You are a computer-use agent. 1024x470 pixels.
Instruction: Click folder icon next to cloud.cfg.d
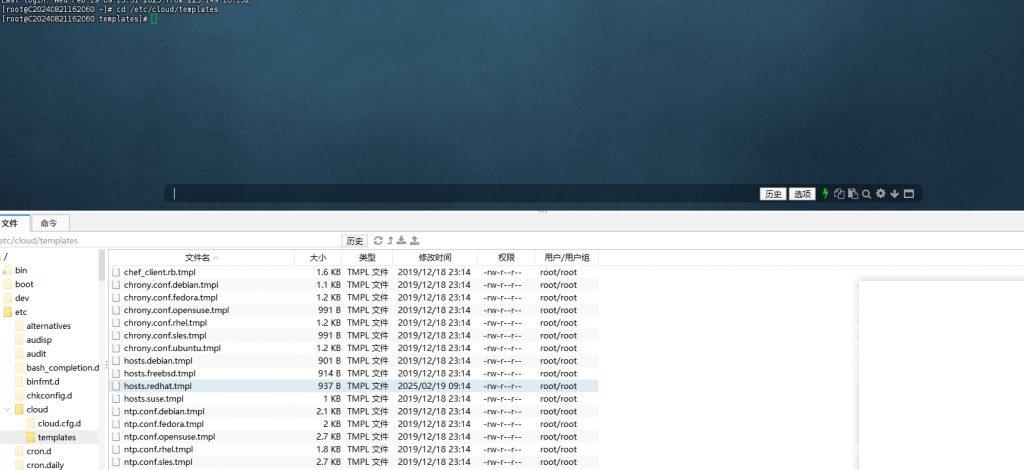point(31,424)
